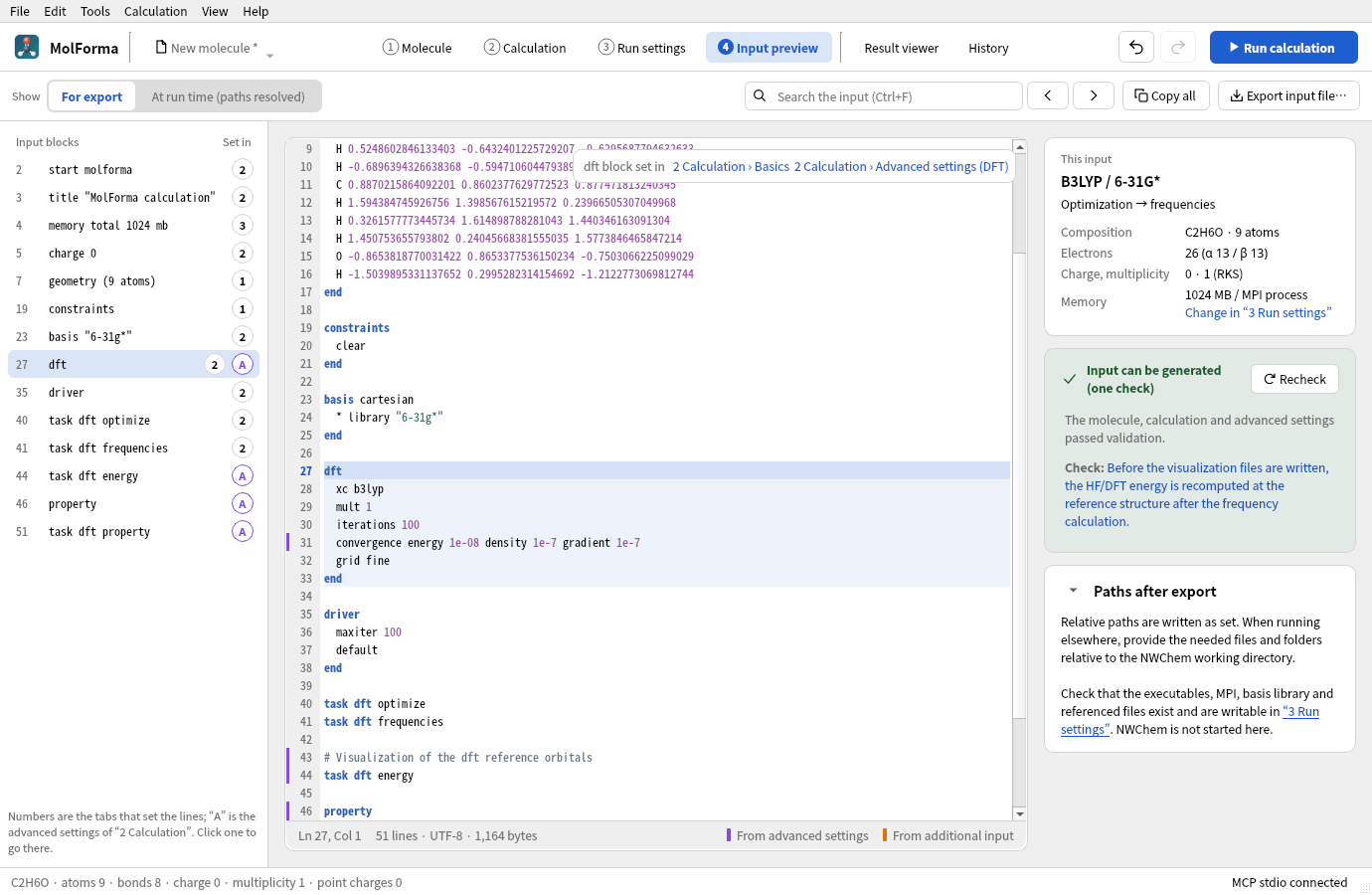Viewport: 1372px width, 895px height.
Task: Click tab badge 3 on memory total row
Action: point(243,226)
